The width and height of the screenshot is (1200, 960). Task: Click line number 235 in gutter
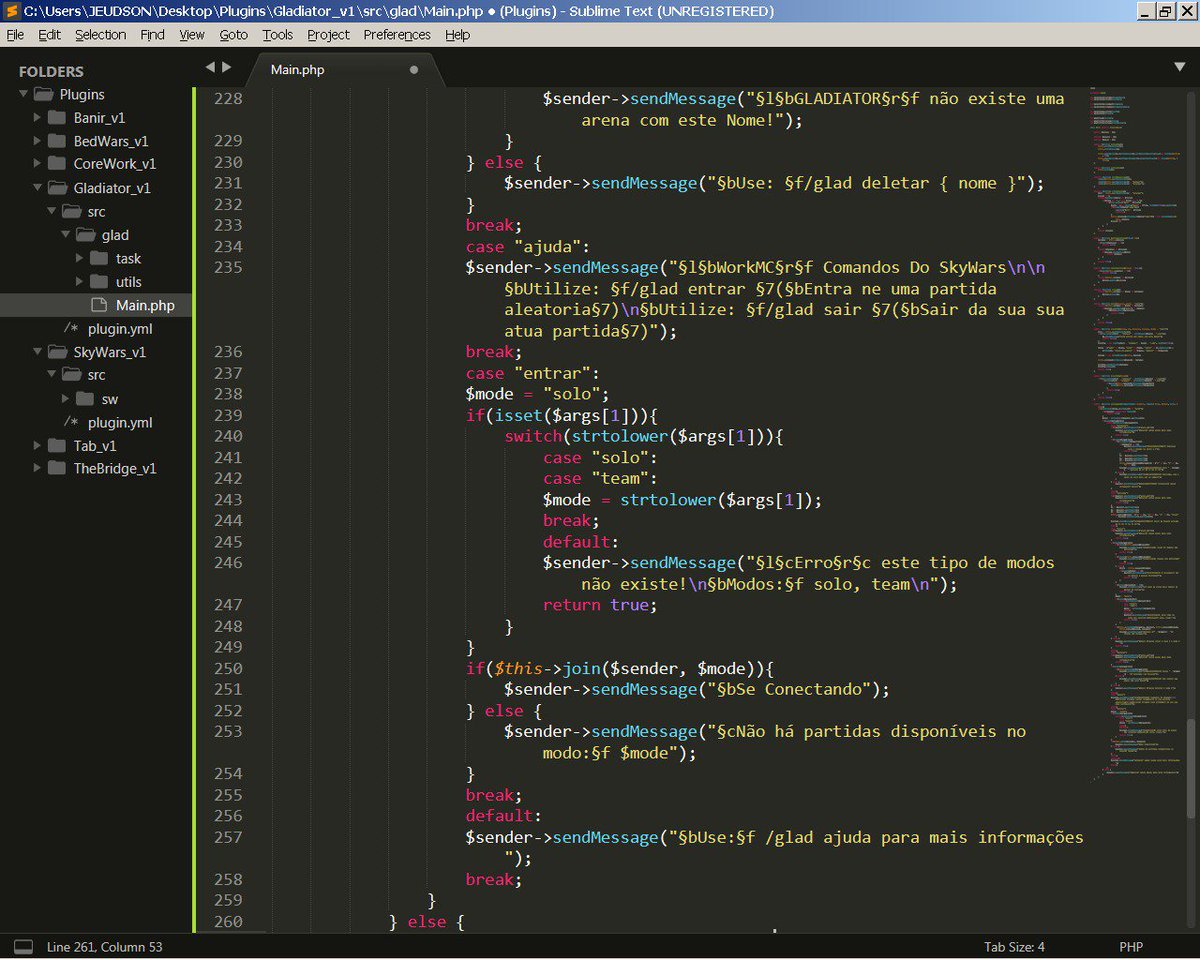228,267
